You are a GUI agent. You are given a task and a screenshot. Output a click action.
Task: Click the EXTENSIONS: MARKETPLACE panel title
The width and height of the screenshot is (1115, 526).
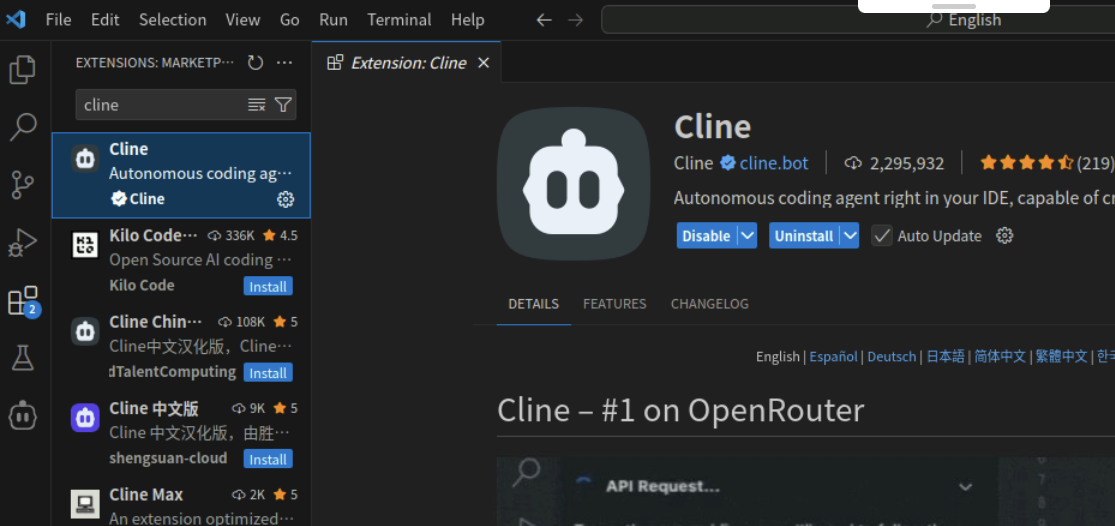click(x=154, y=63)
